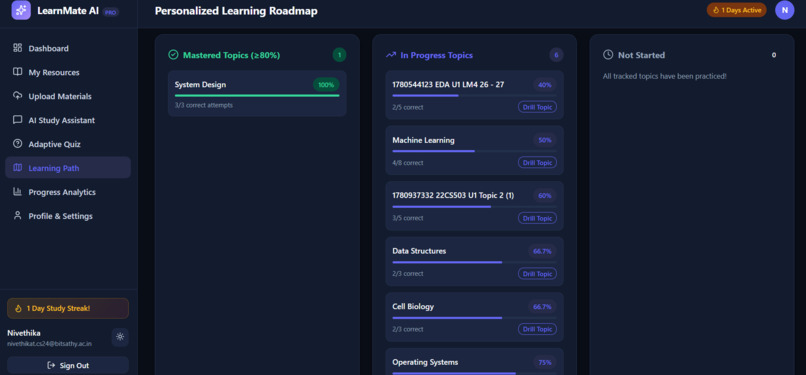Select the Learning Path sidebar item
Viewport: 806px width, 375px height.
click(x=68, y=168)
